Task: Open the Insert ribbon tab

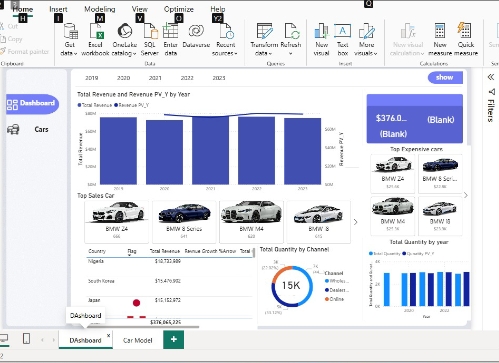Action: pyautogui.click(x=58, y=9)
